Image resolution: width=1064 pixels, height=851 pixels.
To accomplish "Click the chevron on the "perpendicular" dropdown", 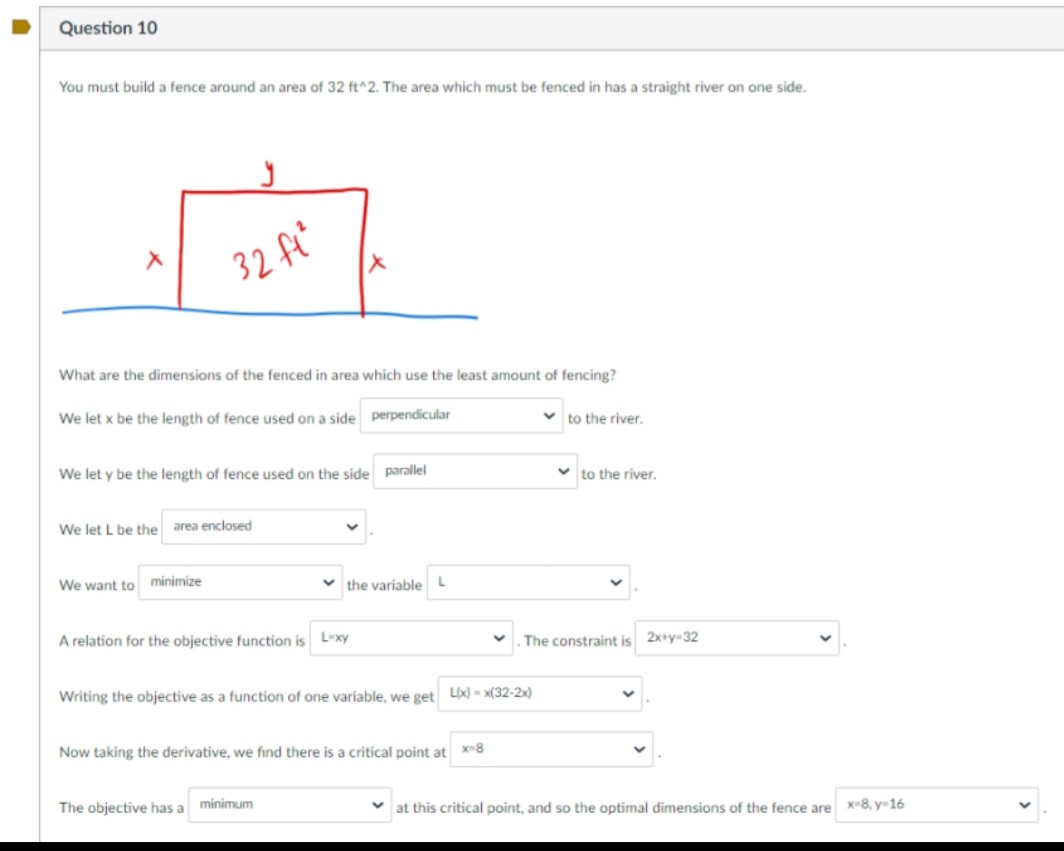I will pos(549,415).
